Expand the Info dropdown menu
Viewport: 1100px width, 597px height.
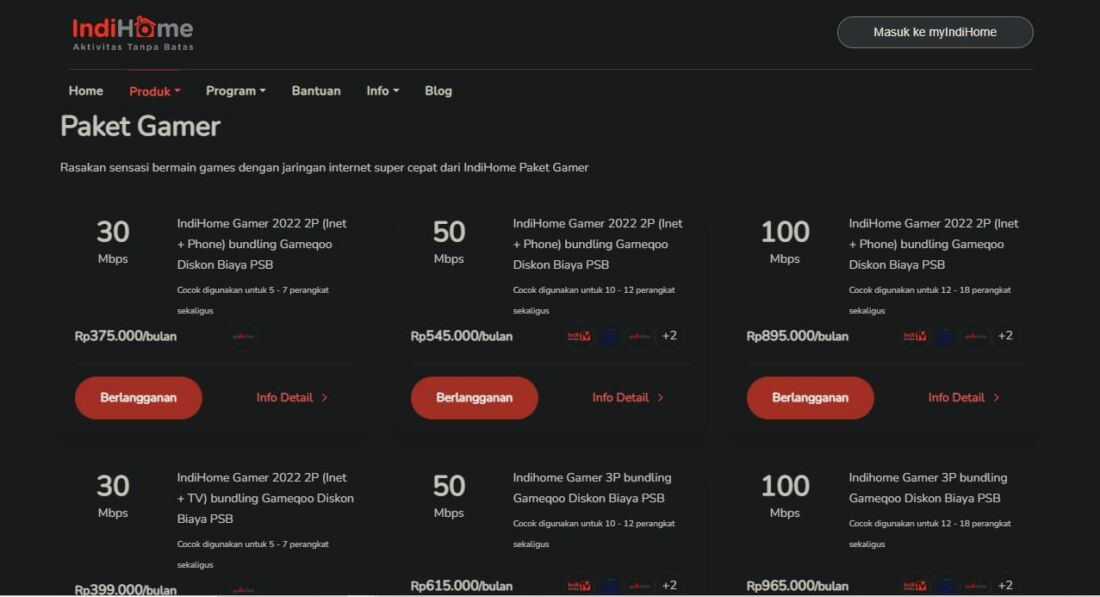pyautogui.click(x=382, y=91)
